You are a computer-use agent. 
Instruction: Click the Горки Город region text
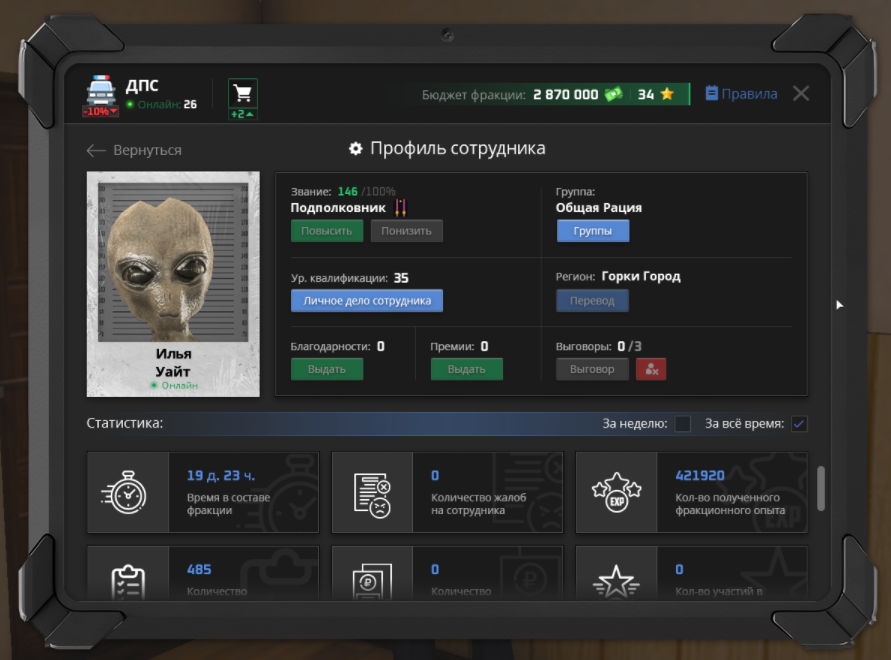(641, 277)
